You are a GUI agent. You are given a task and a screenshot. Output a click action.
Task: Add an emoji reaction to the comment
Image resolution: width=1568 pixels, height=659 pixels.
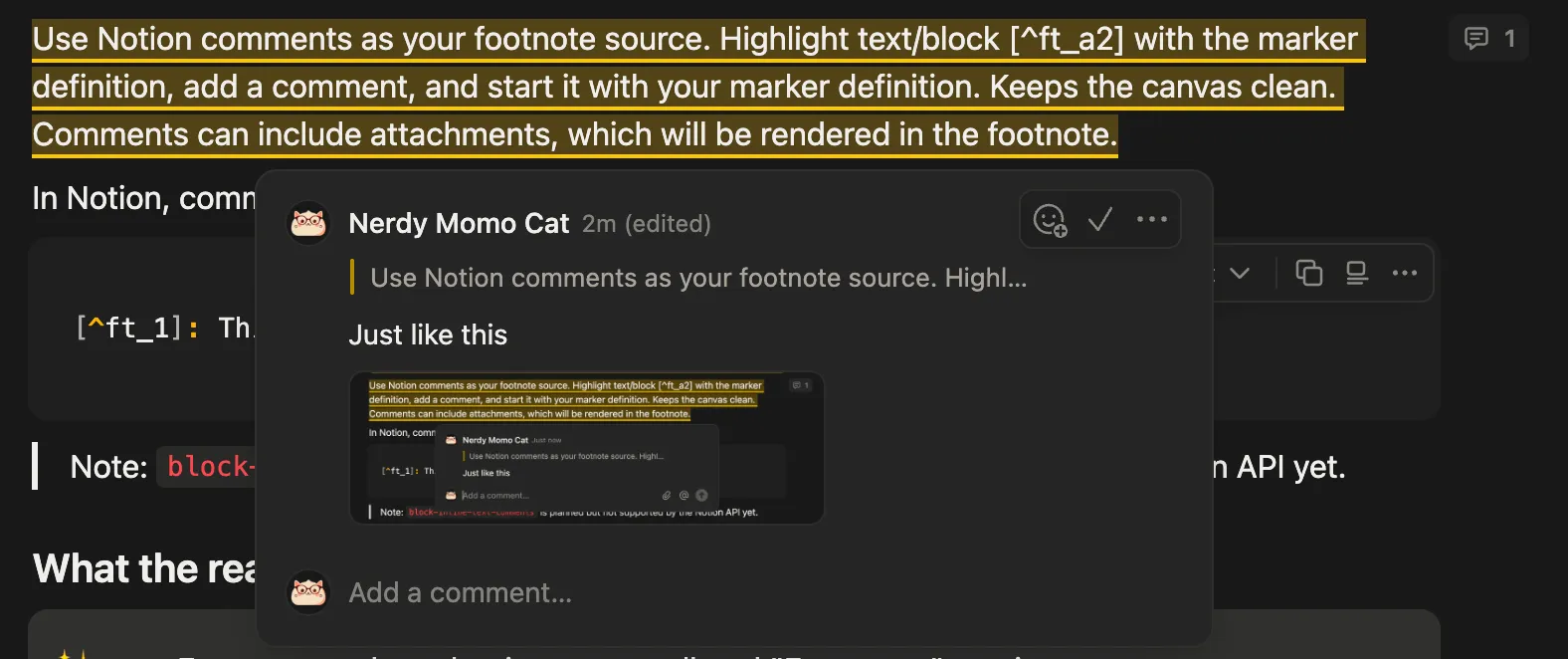[x=1050, y=220]
